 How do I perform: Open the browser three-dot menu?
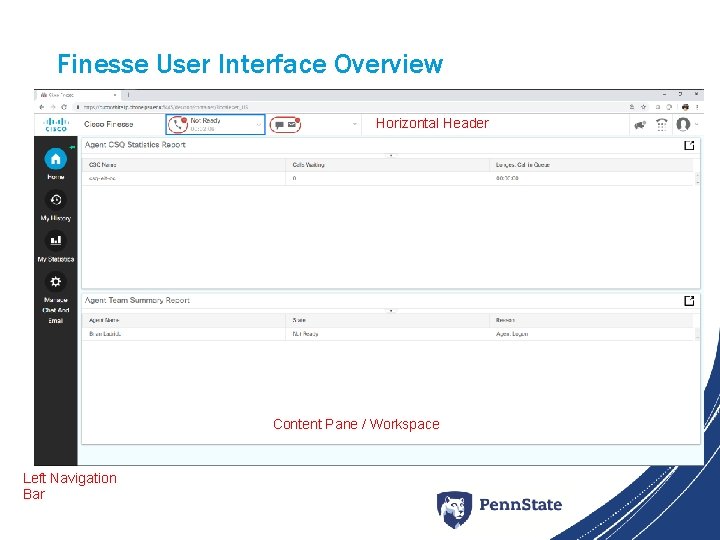[697, 107]
